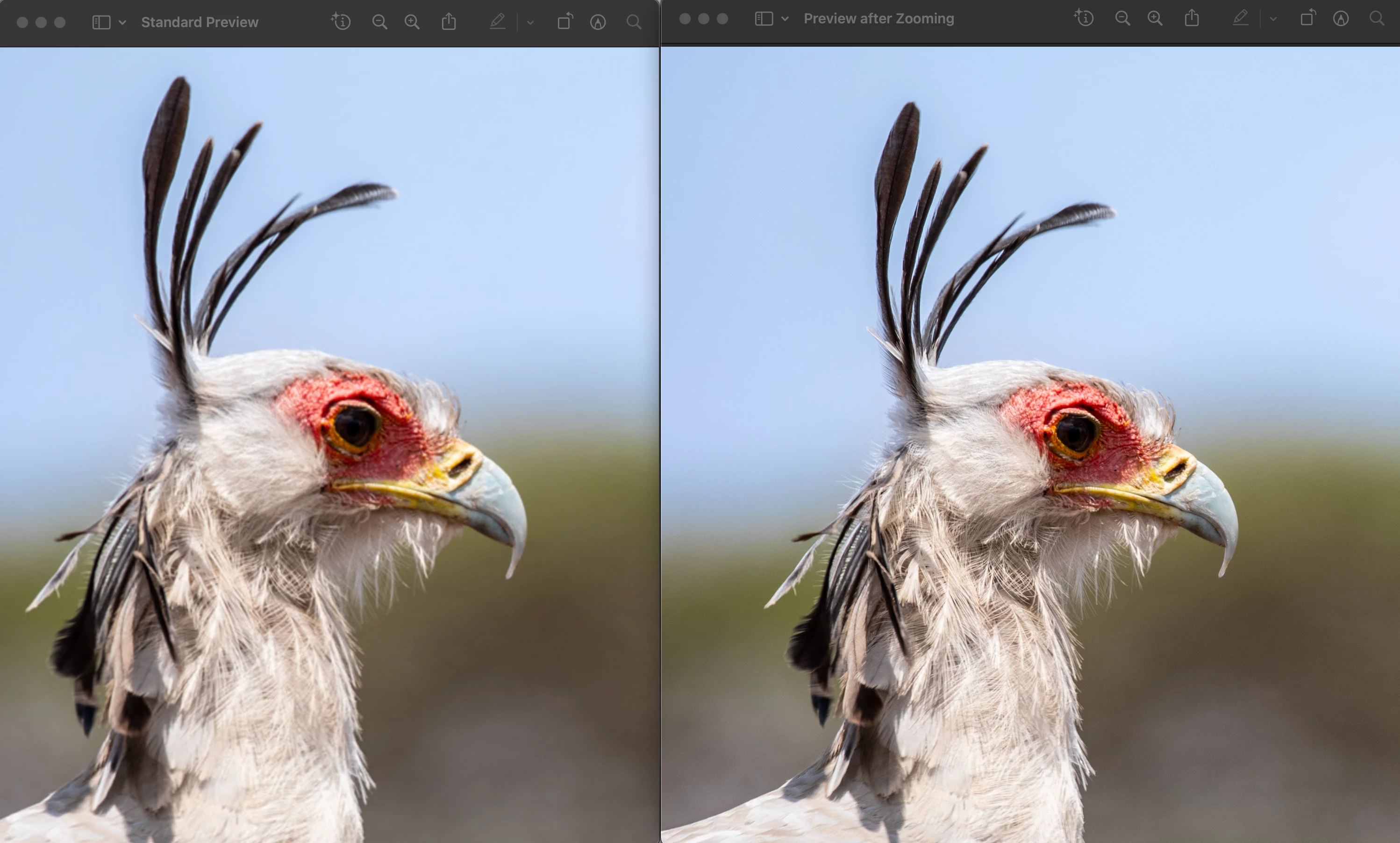The height and width of the screenshot is (843, 1400).
Task: Select the highlight pen in Standard Preview
Action: 498,22
